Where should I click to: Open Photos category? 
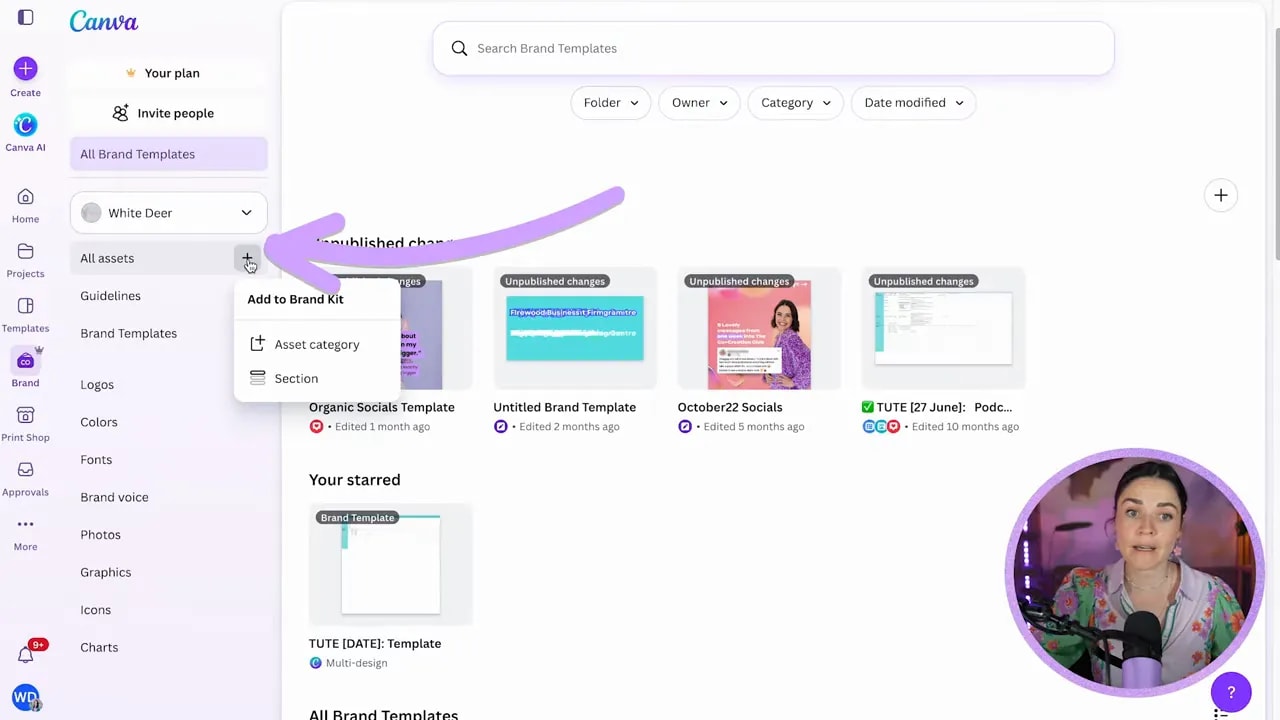pos(100,535)
